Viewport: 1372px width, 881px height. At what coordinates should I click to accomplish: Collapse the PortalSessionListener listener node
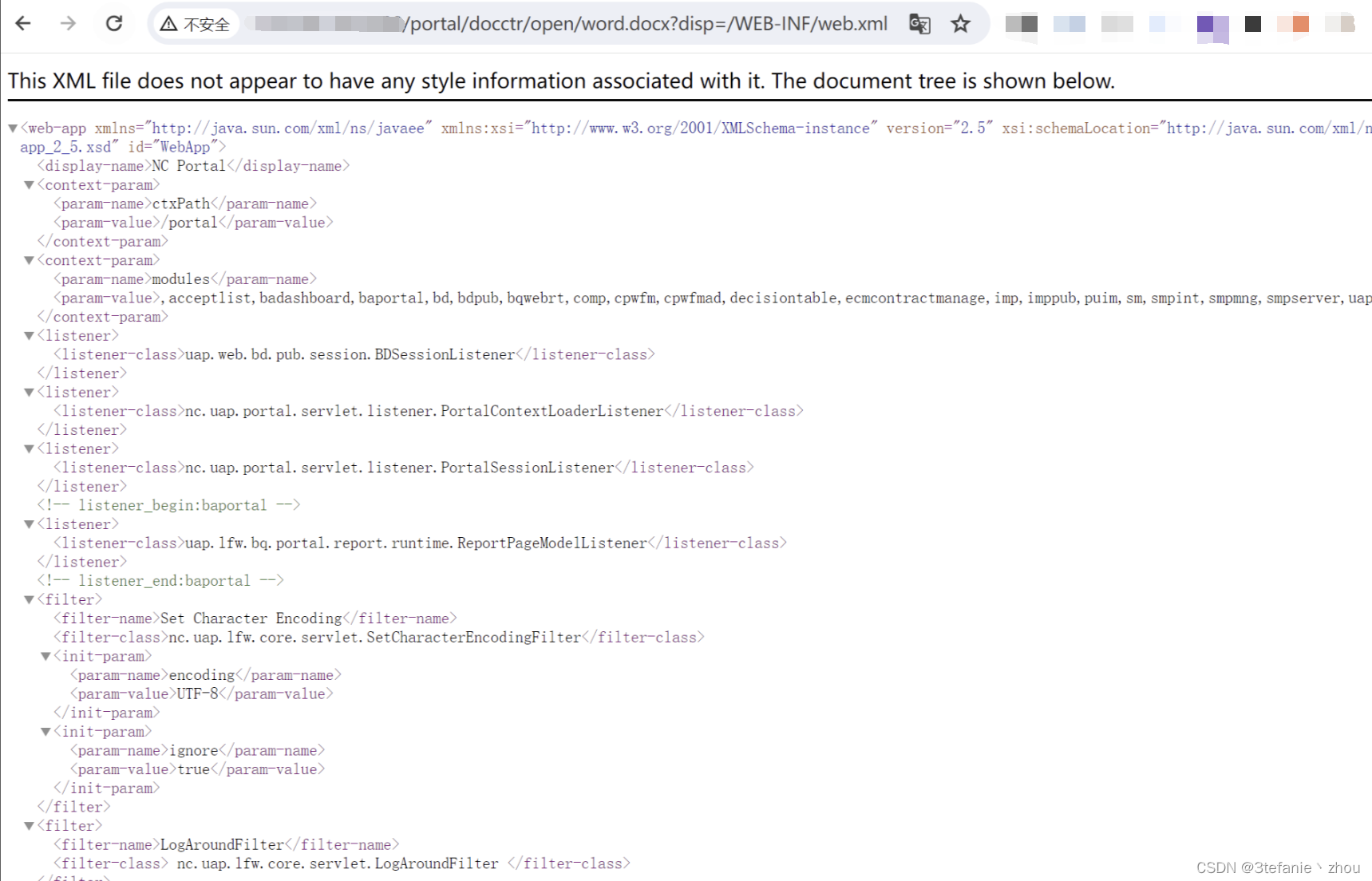29,449
